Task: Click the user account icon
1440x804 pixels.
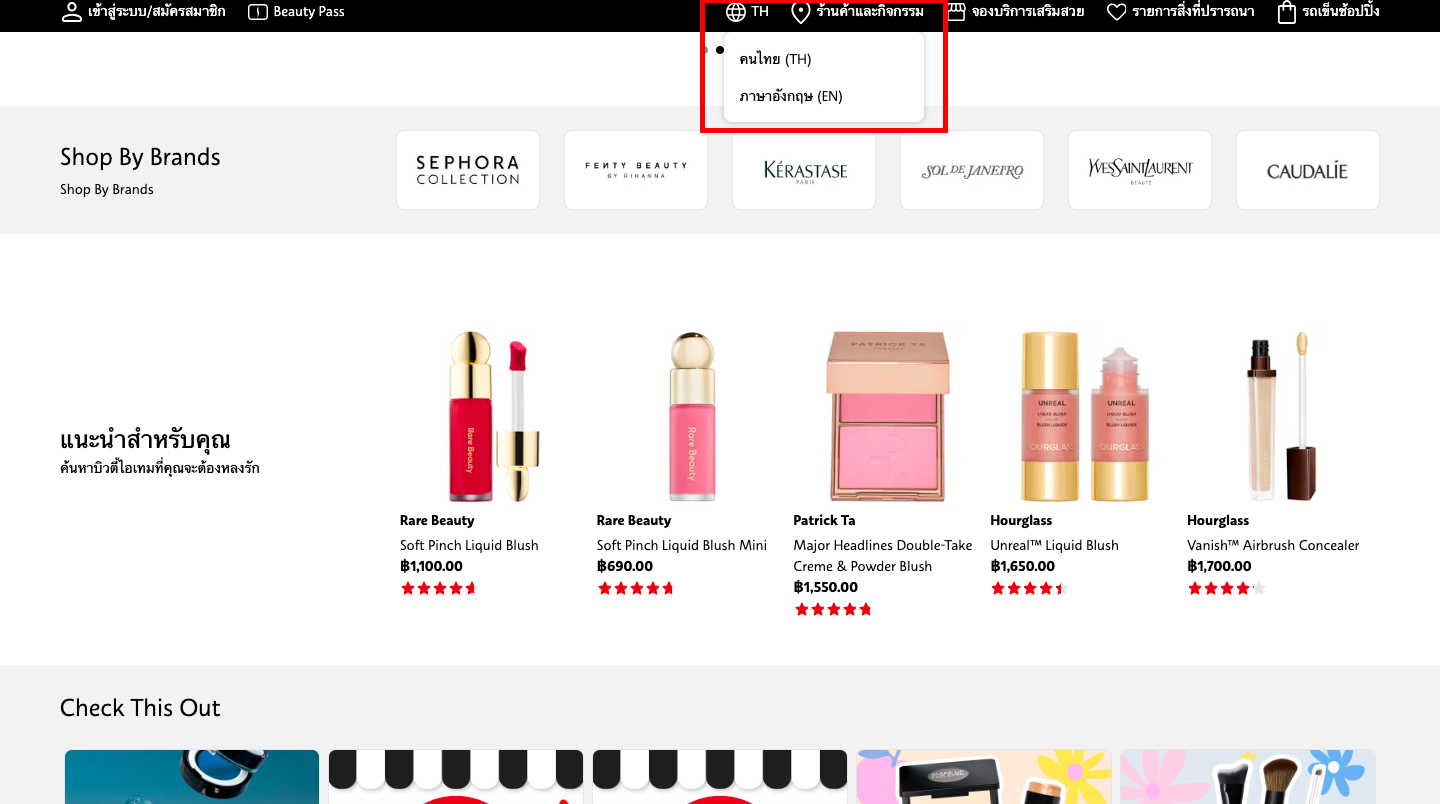Action: pos(71,12)
